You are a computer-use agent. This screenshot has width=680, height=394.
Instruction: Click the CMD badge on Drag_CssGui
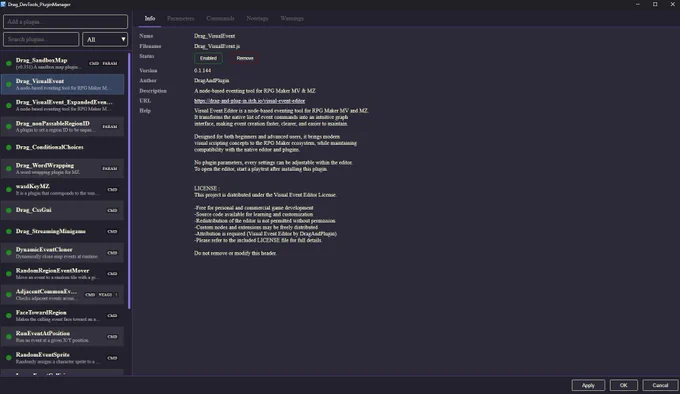click(x=112, y=211)
